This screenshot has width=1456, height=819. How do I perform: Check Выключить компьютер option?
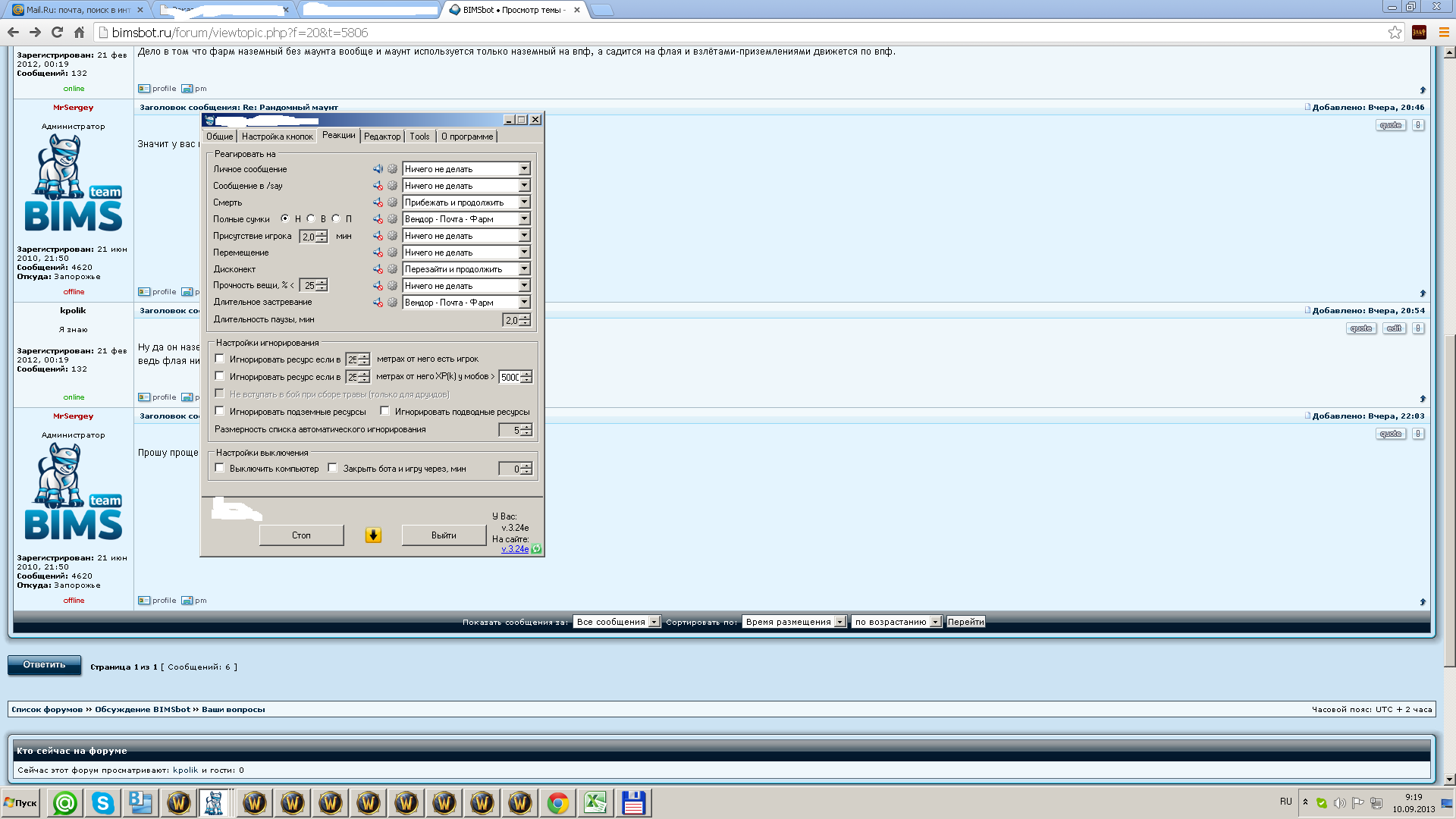pyautogui.click(x=220, y=468)
